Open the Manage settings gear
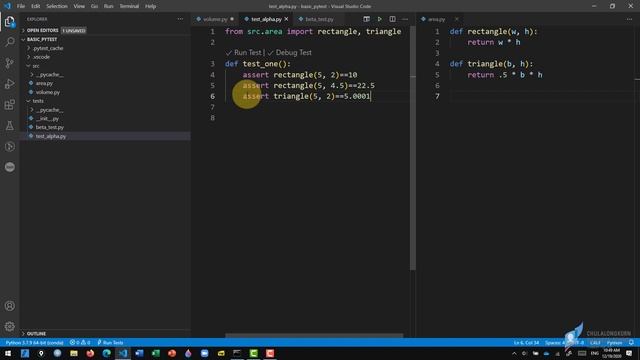This screenshot has height=360, width=640. (9, 326)
